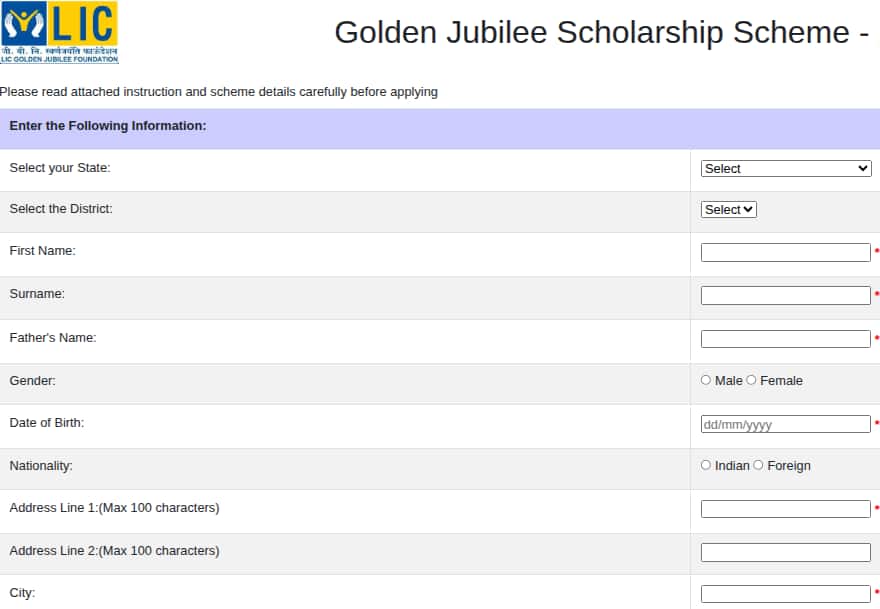Screen dimensions: 880x609
Task: Open the Select your State dropdown
Action: pos(786,168)
